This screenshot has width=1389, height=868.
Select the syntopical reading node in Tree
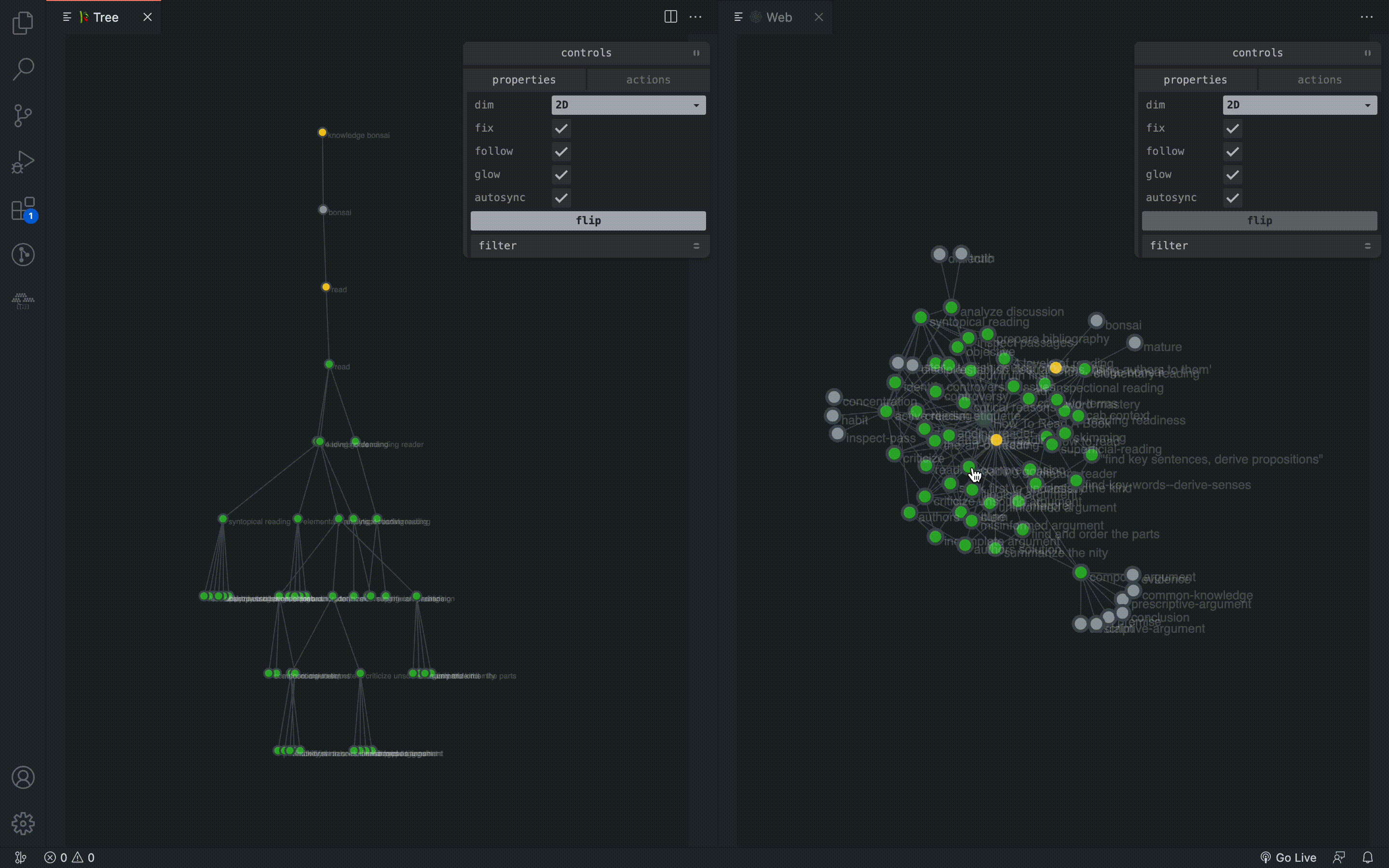tap(223, 519)
